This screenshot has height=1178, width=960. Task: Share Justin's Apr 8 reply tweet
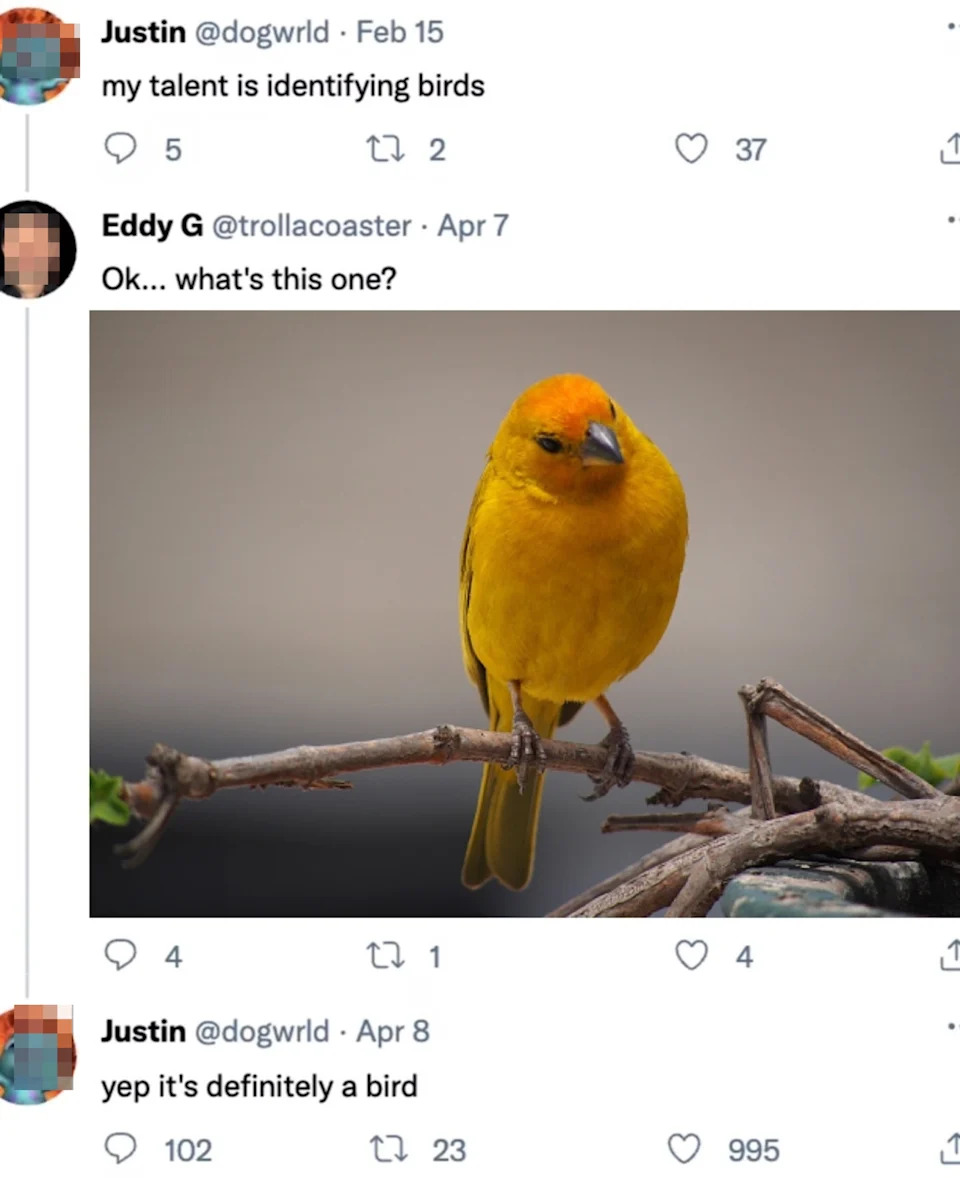tap(950, 1149)
